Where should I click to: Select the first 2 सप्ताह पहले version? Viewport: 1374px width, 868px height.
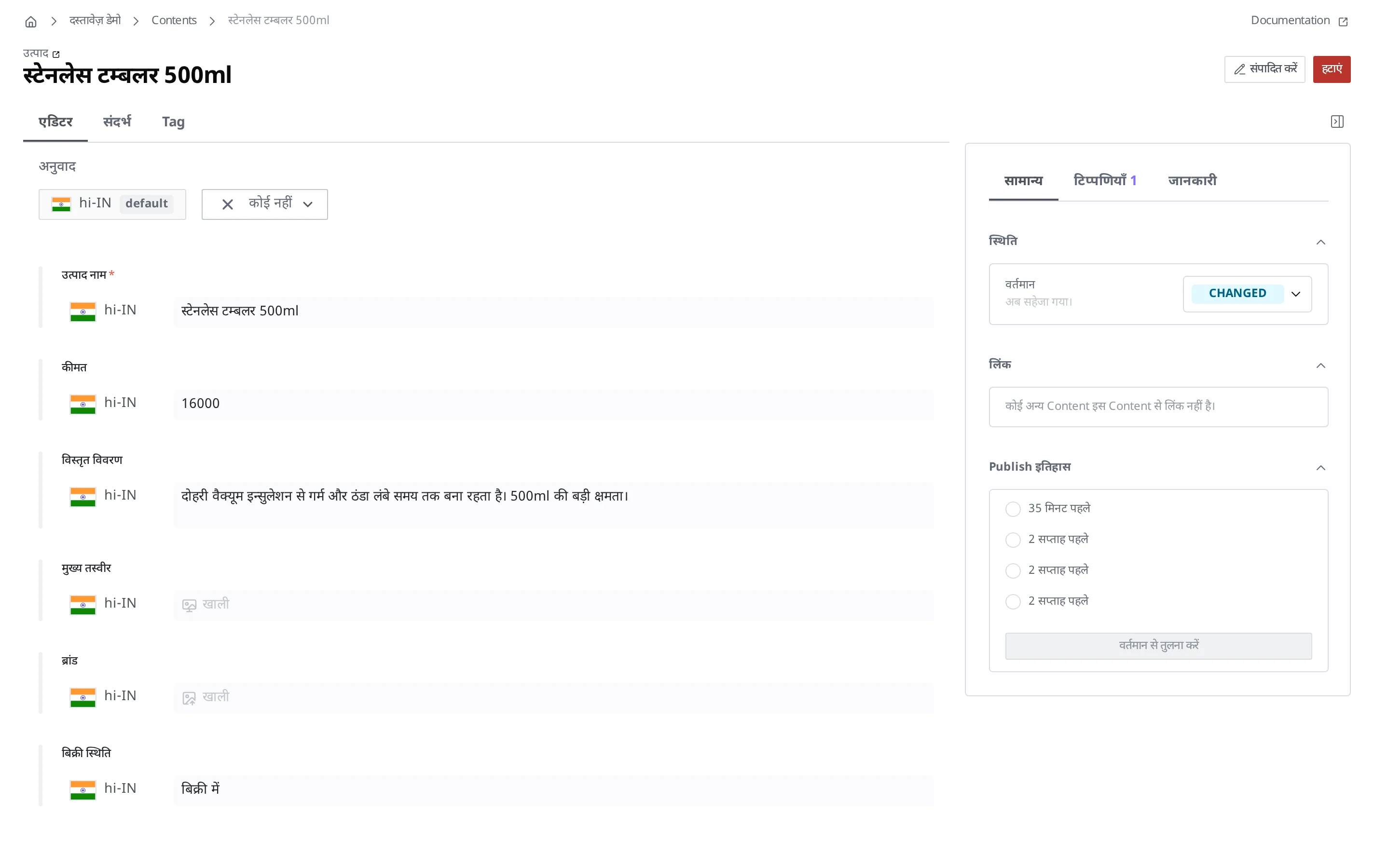[1013, 540]
